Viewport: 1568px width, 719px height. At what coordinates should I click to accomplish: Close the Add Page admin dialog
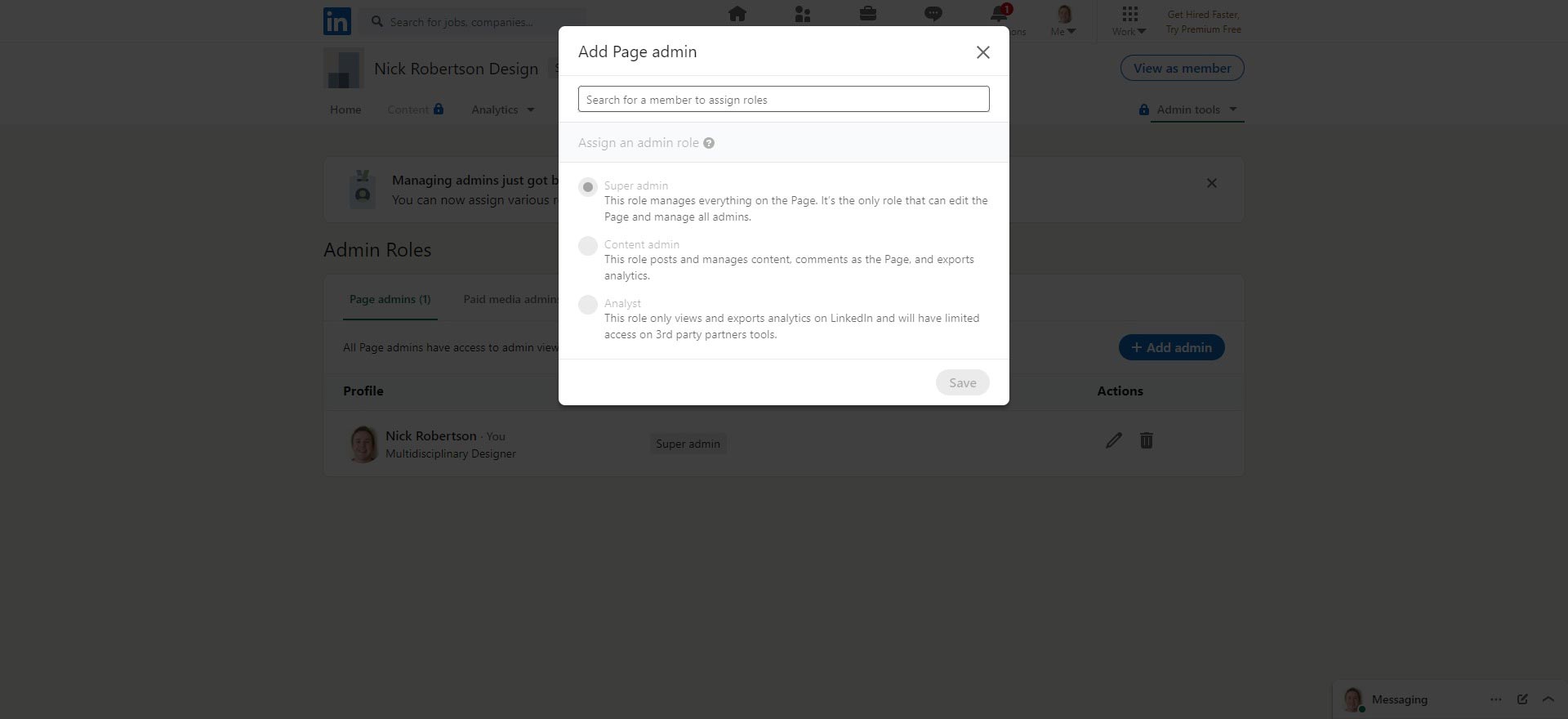pos(983,52)
